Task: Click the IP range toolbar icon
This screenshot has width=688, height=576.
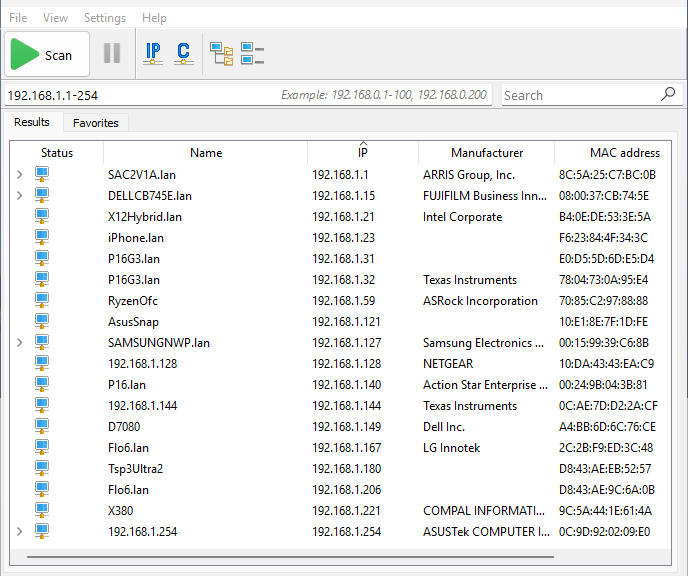Action: tap(153, 54)
